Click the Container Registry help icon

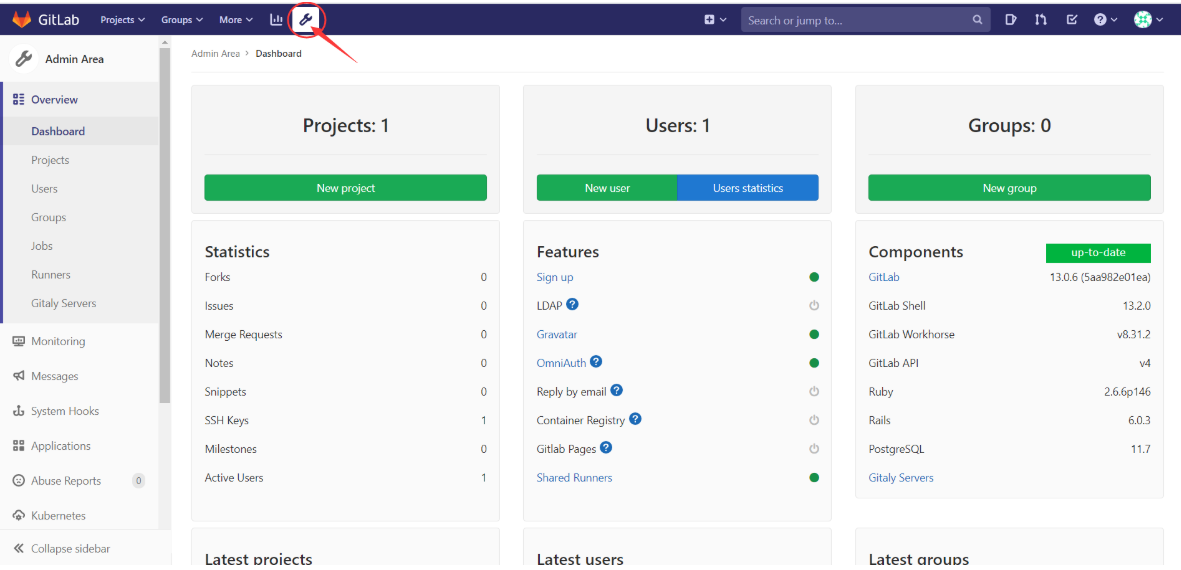[635, 419]
